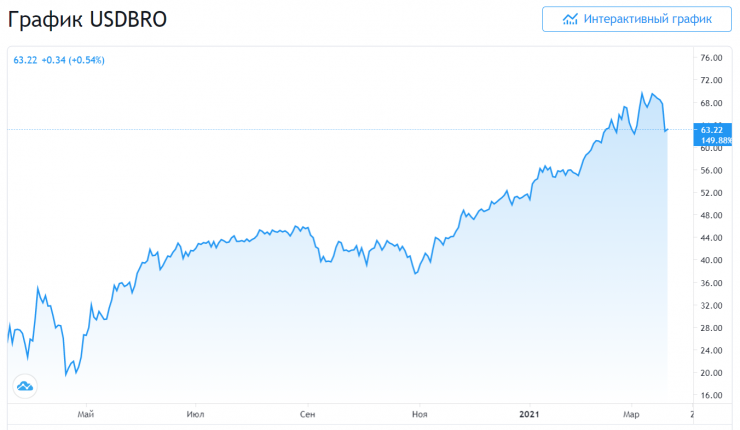Viewport: 740px width, 430px height.
Task: Click the 16.00 price axis label
Action: (x=712, y=395)
